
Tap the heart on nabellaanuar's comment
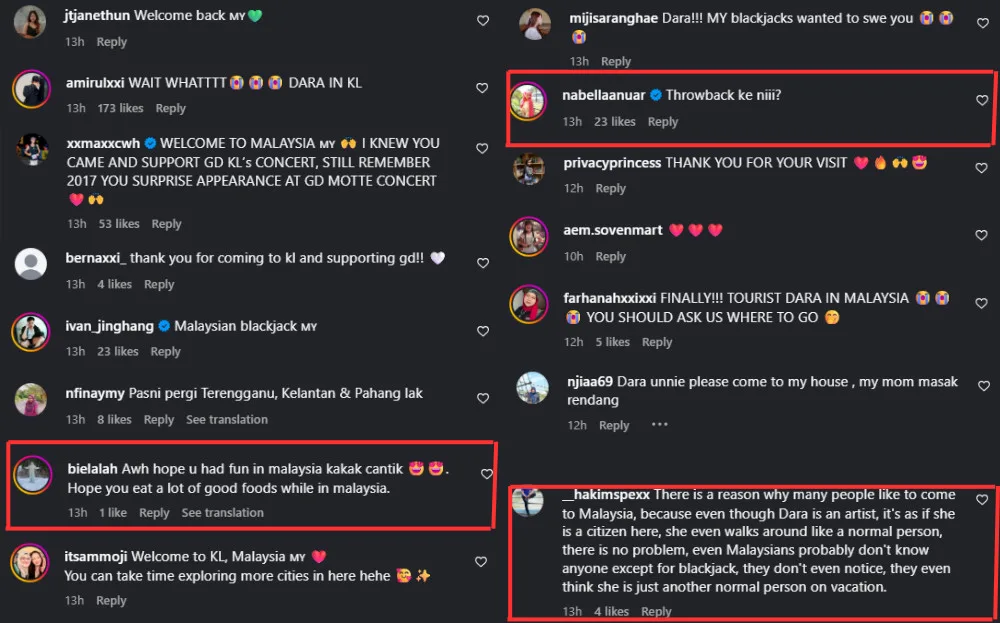[x=982, y=100]
